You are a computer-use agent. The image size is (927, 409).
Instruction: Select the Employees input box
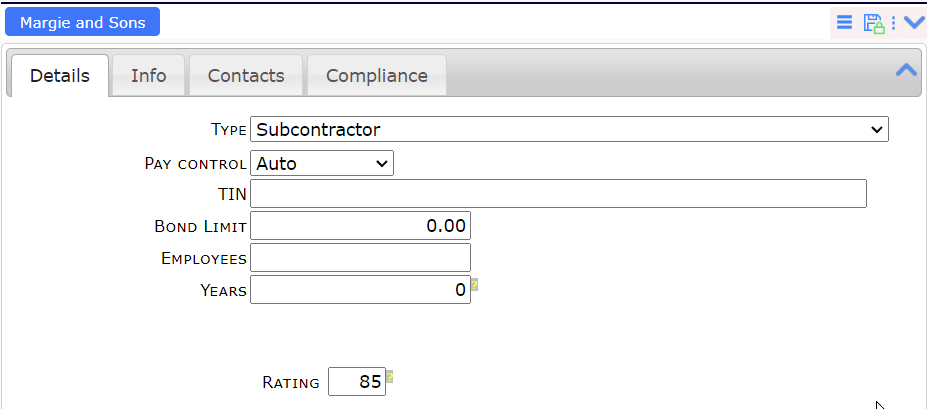360,258
